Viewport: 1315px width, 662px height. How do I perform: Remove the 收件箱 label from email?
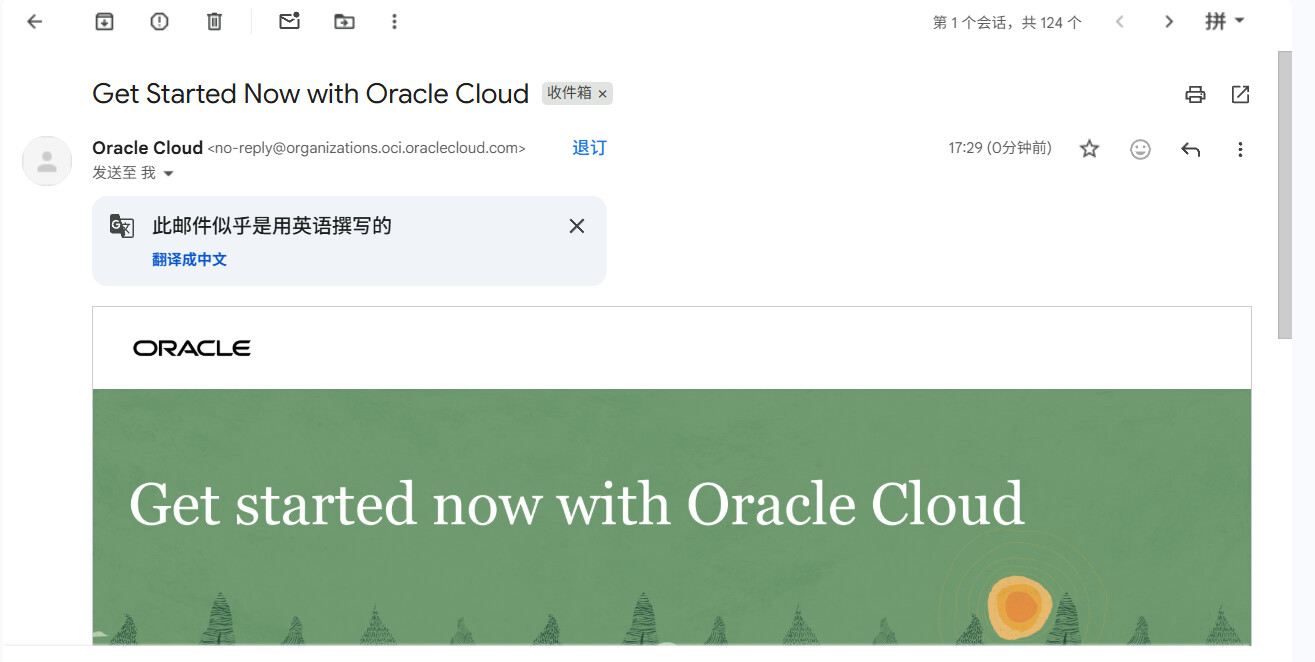603,94
